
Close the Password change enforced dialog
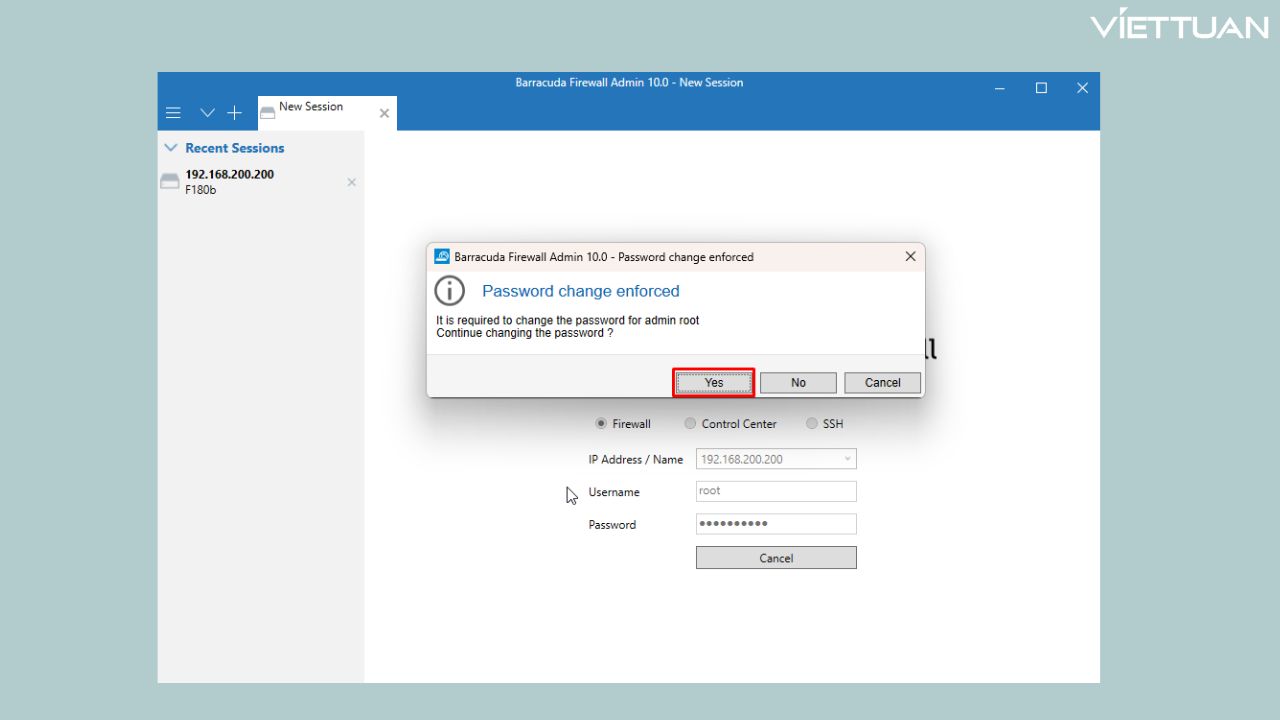(910, 257)
